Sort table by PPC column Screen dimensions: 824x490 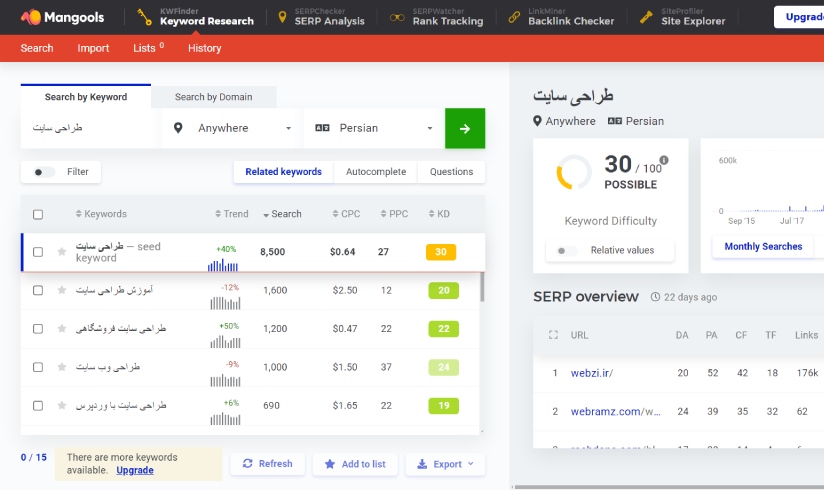[394, 214]
